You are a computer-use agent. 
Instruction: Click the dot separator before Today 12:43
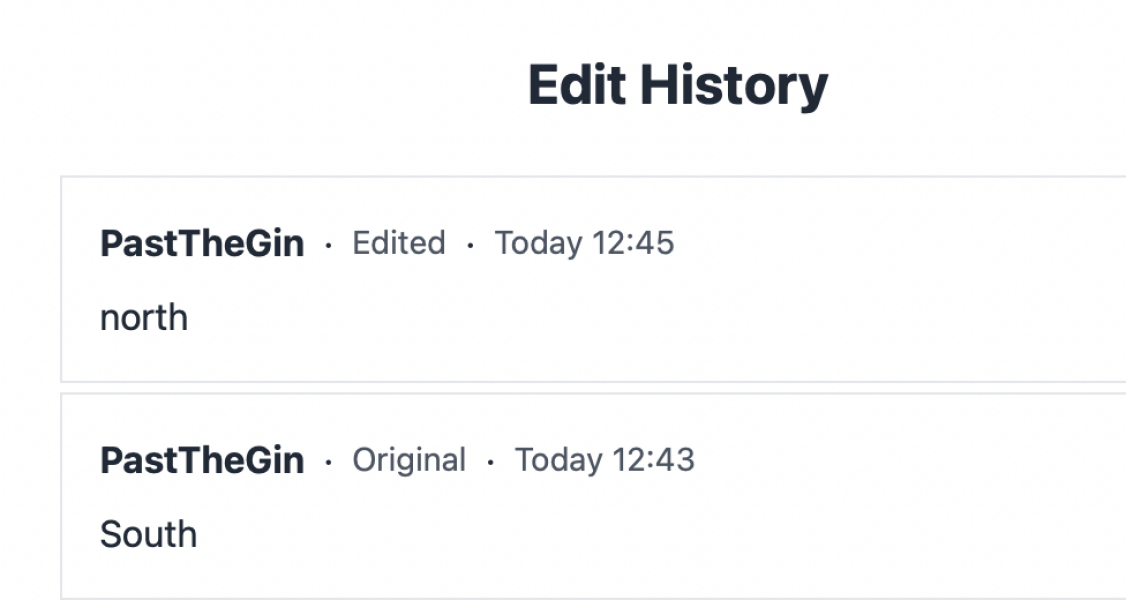(490, 462)
